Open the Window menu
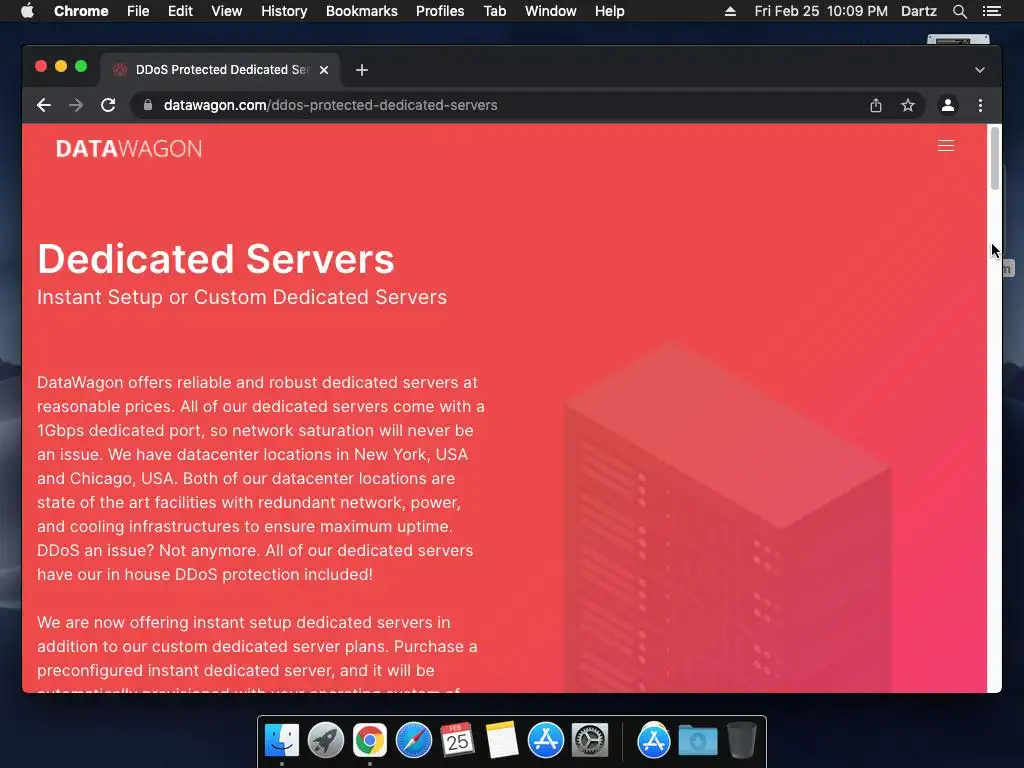 click(551, 11)
